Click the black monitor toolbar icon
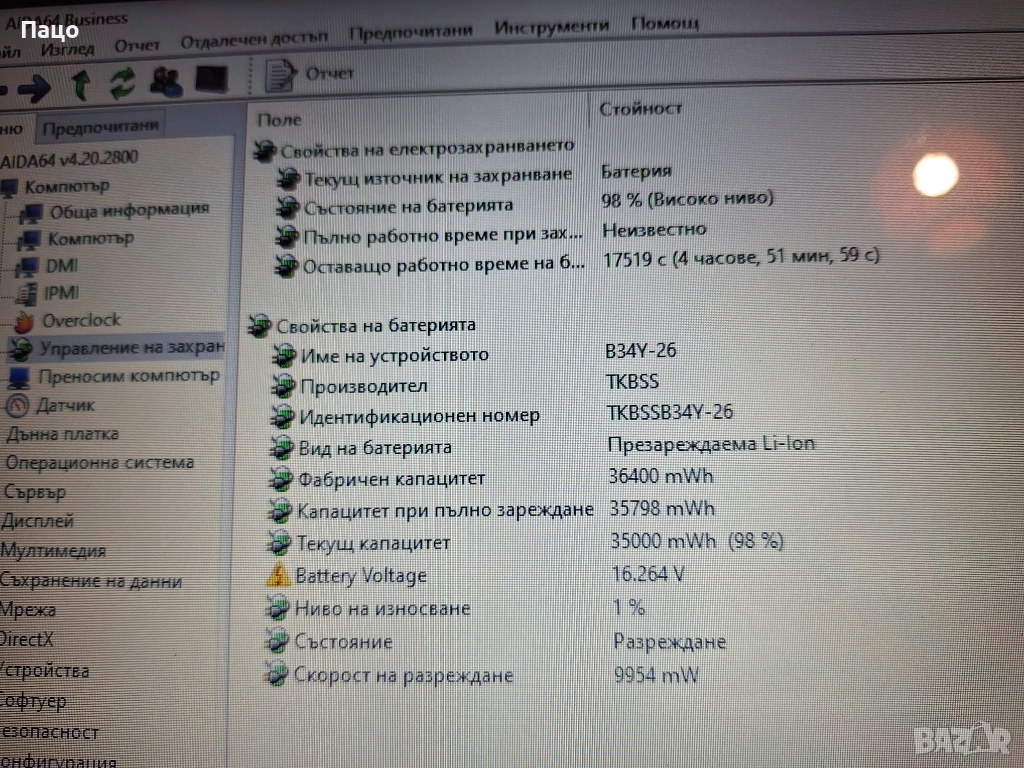Image resolution: width=1024 pixels, height=768 pixels. [x=211, y=79]
